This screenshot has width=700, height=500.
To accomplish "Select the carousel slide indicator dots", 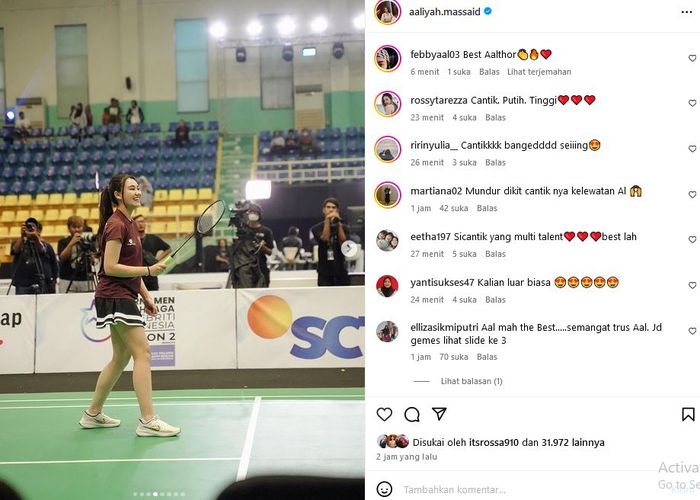I will click(x=159, y=494).
